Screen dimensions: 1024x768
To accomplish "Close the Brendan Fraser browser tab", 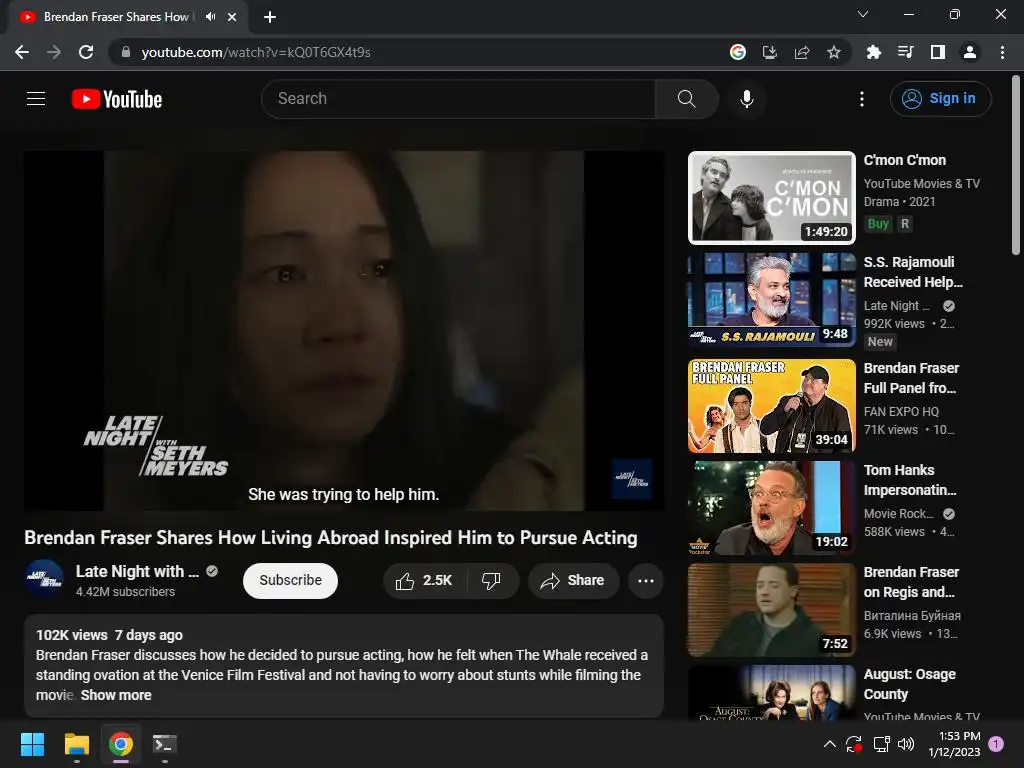I will (232, 17).
